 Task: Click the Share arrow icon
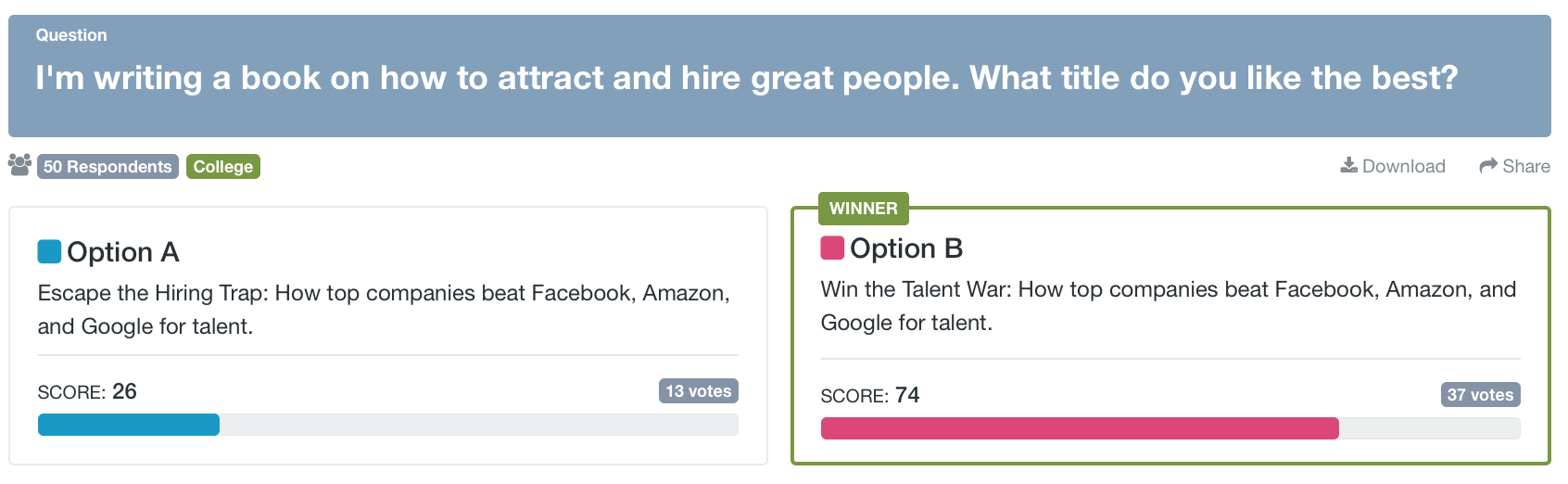click(1488, 165)
